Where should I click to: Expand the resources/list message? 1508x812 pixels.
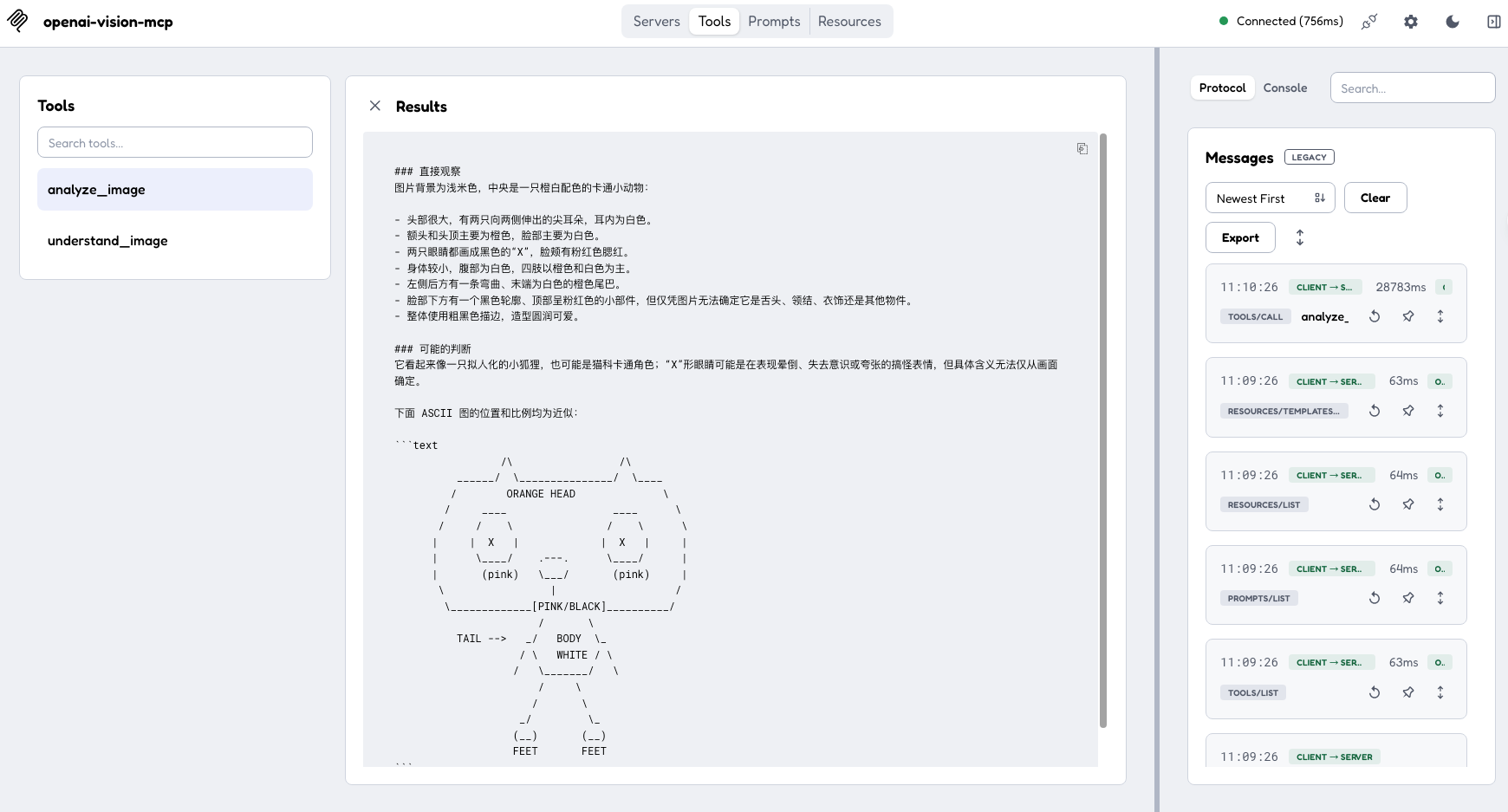[x=1440, y=504]
